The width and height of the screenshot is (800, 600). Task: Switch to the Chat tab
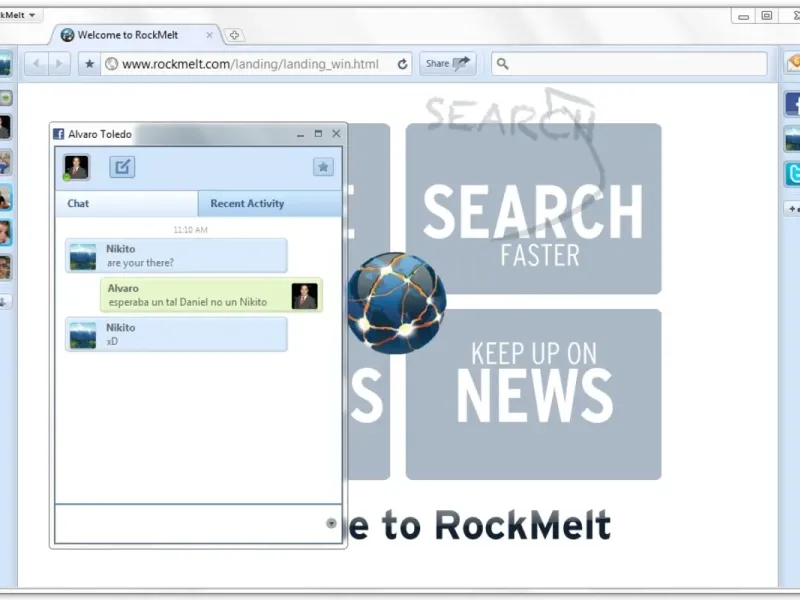(127, 204)
